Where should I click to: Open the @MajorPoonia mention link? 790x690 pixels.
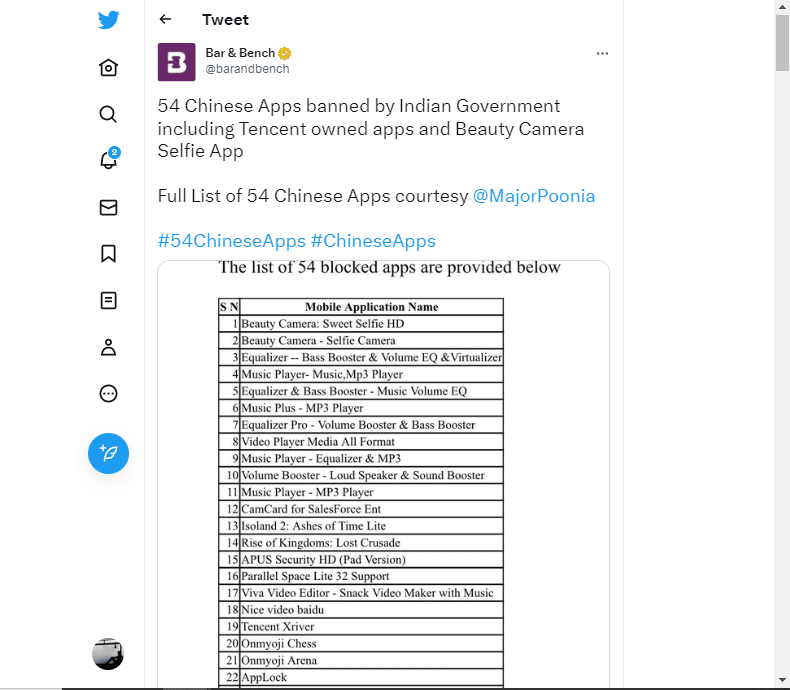pyautogui.click(x=534, y=196)
